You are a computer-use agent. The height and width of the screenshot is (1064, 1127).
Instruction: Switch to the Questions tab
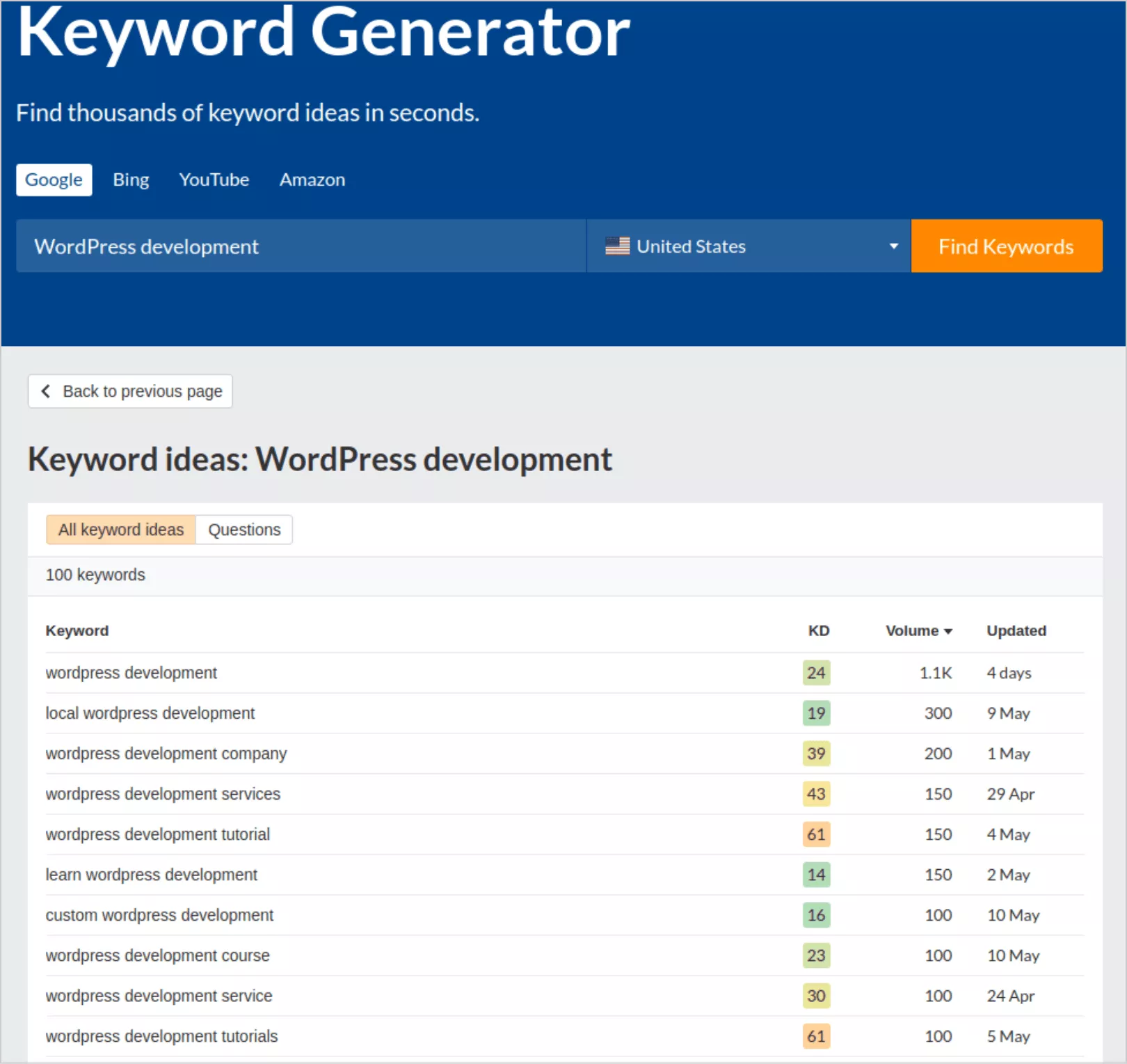244,530
